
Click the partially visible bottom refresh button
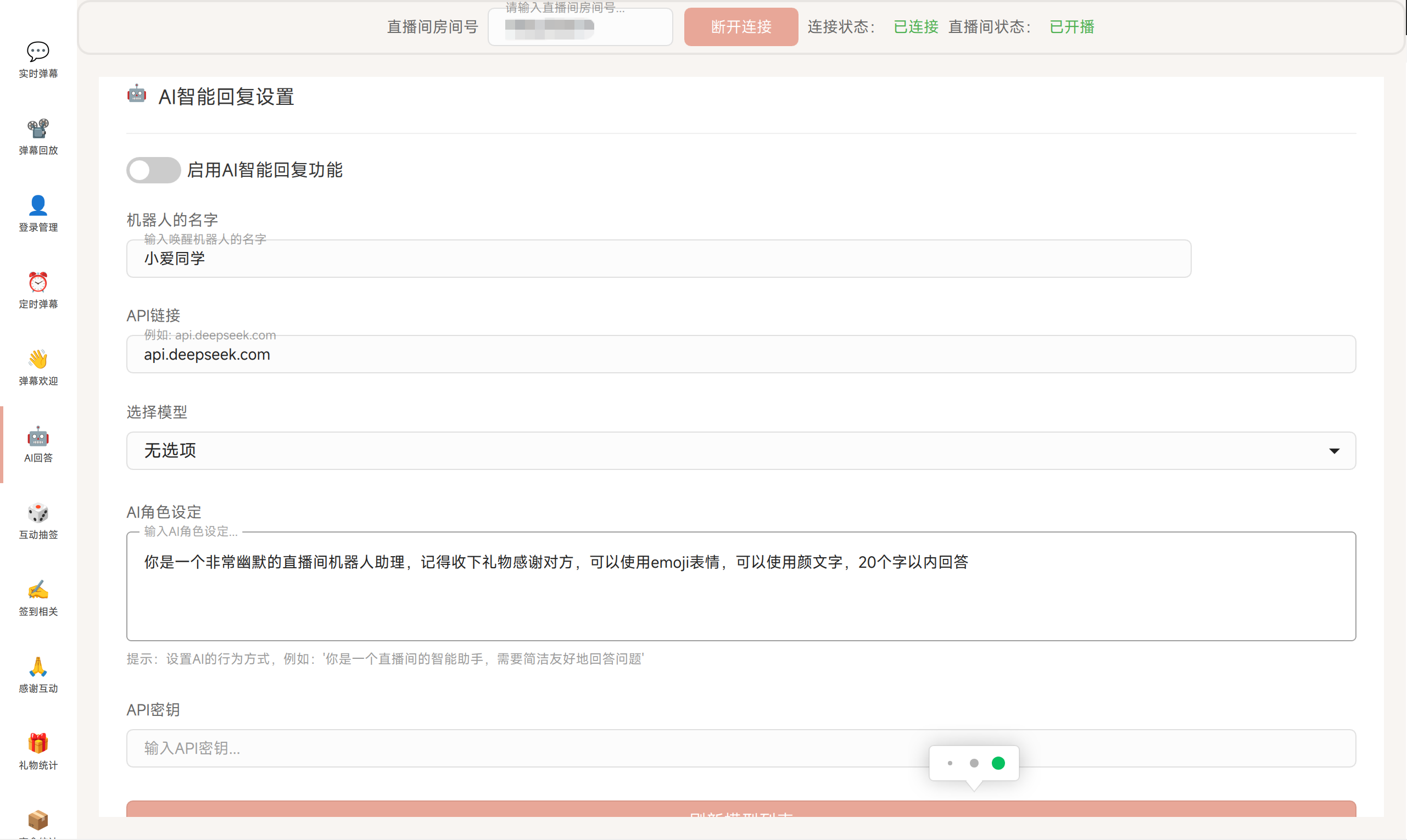741,809
